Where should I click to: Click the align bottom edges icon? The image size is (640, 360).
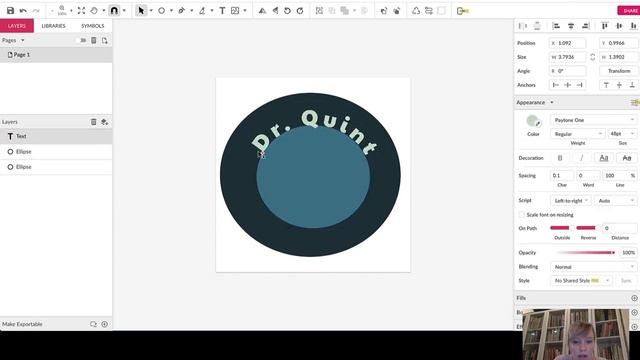pos(633,26)
